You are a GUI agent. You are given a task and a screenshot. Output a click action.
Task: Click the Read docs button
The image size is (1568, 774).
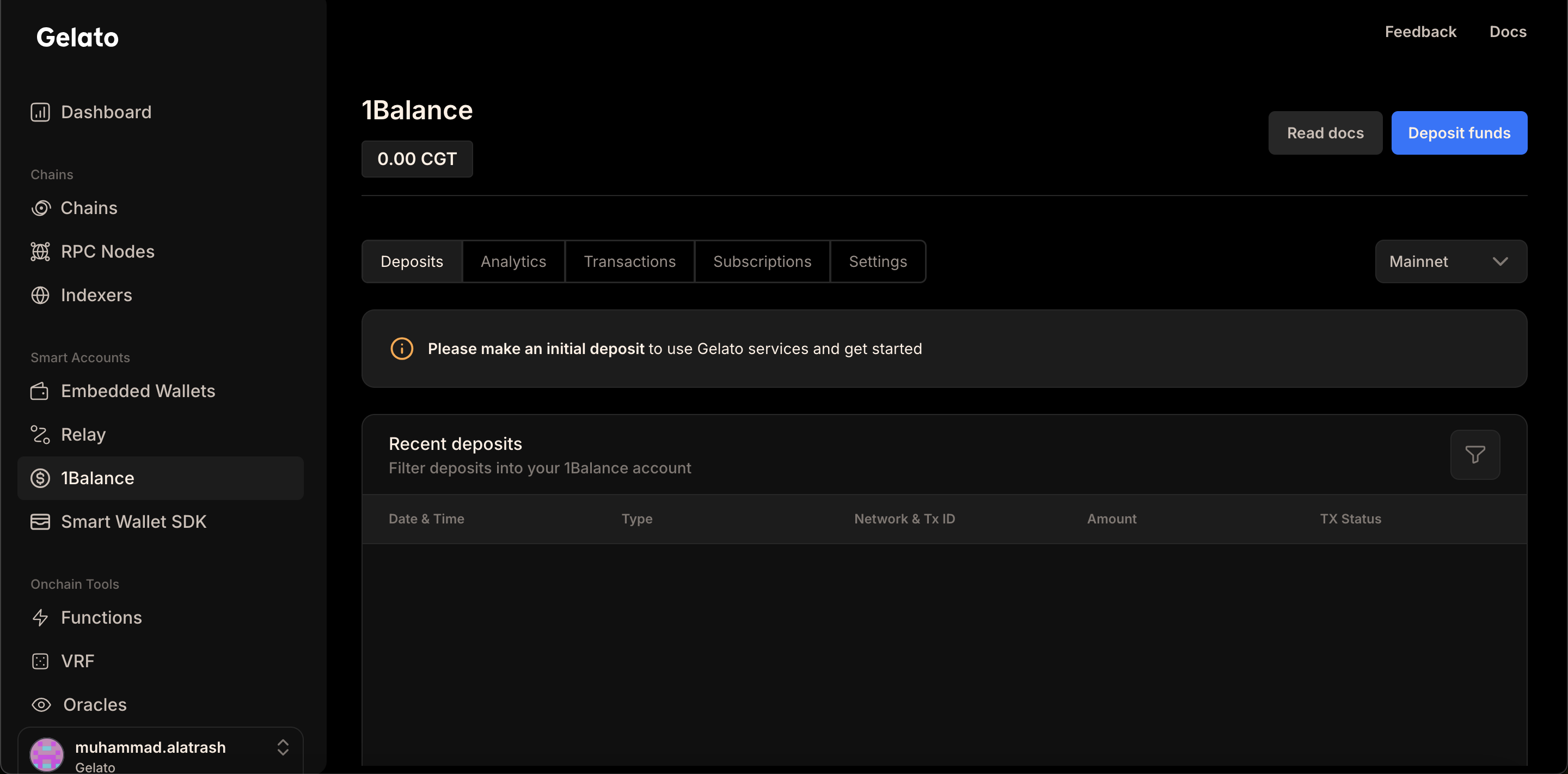click(1325, 133)
